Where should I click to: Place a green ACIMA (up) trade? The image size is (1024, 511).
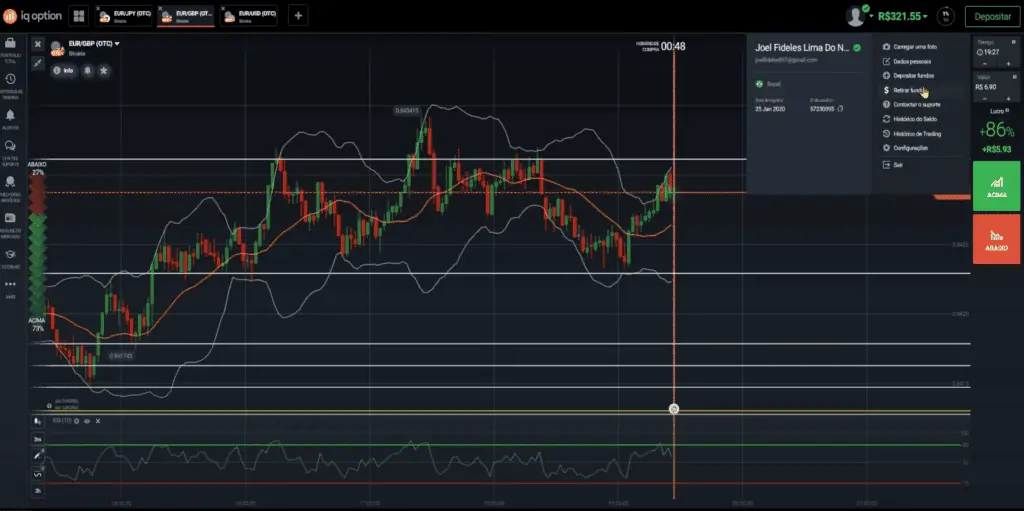tap(997, 186)
